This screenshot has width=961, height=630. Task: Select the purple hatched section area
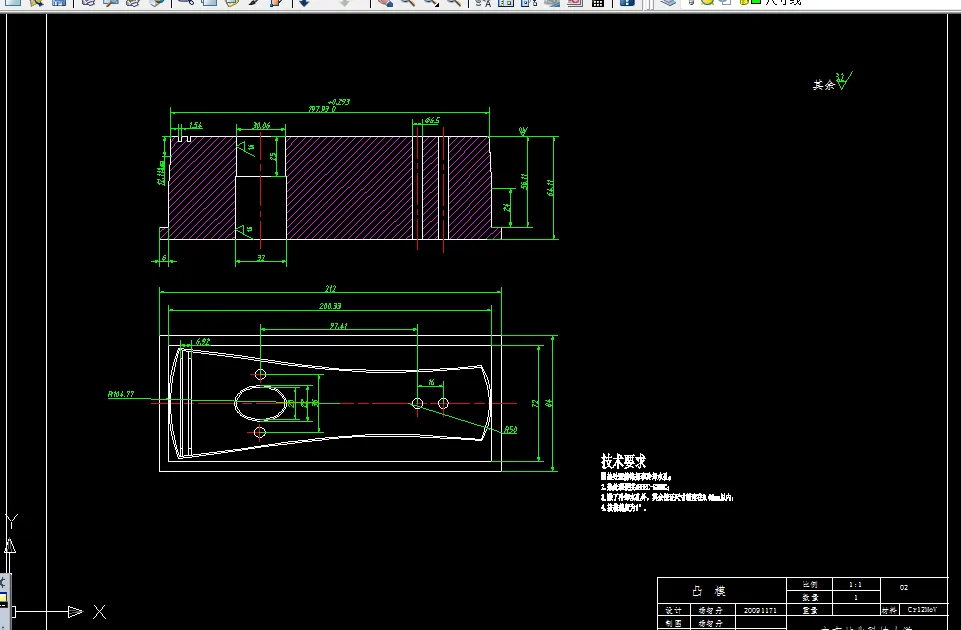(x=349, y=188)
